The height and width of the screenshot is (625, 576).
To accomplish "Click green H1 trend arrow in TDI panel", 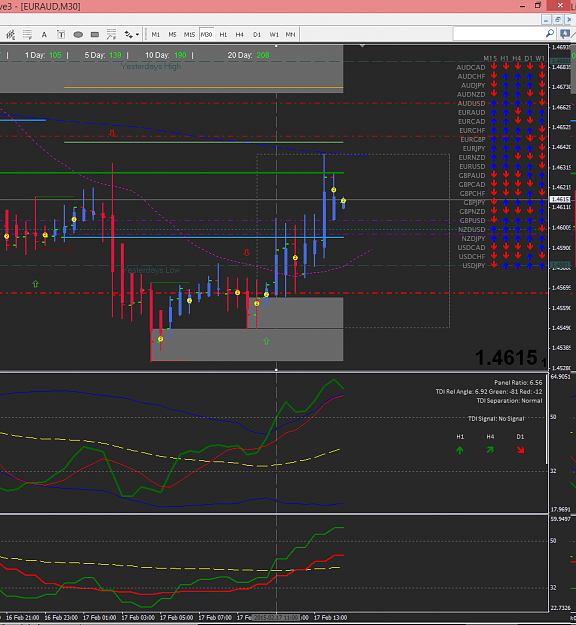I will click(460, 450).
